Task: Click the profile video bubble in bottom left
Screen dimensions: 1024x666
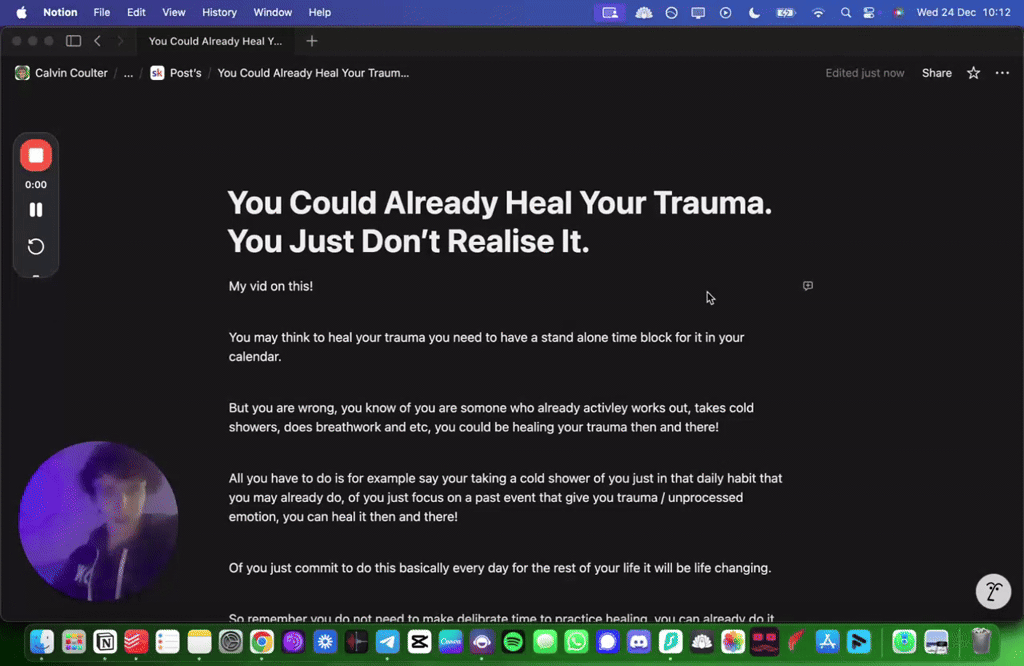Action: pos(98,520)
